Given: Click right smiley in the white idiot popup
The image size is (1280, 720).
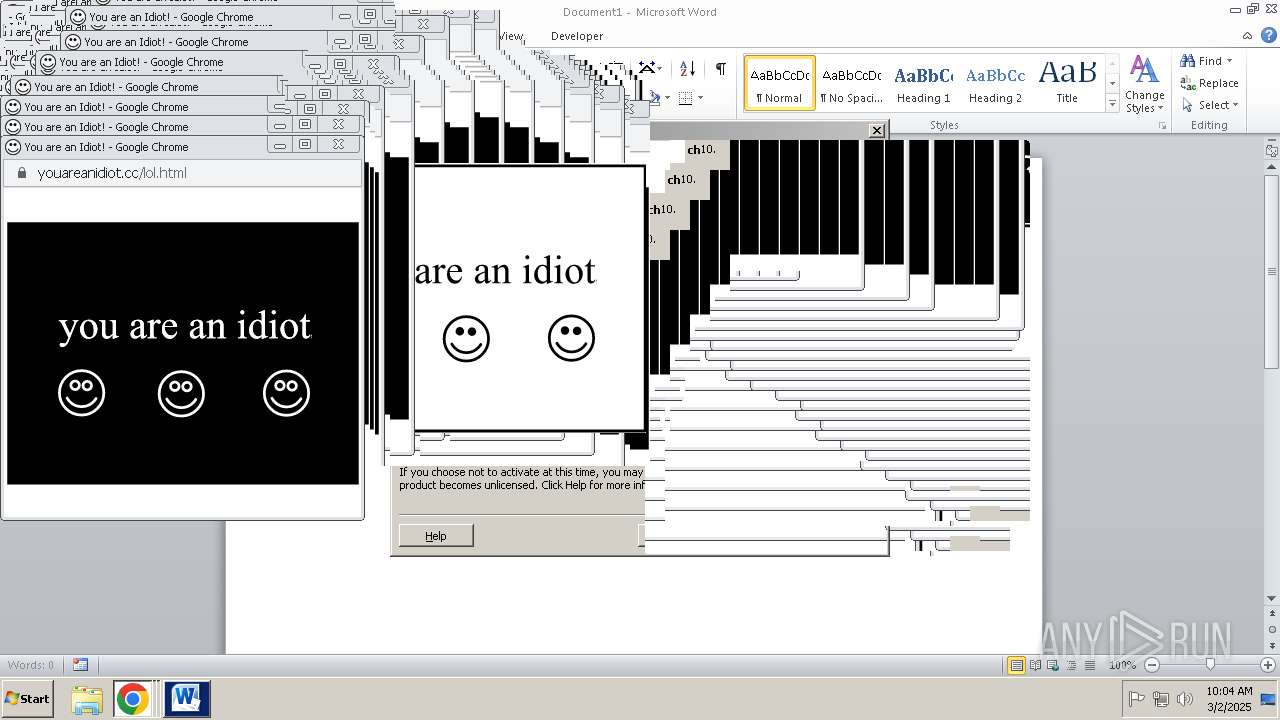Looking at the screenshot, I should (x=571, y=339).
